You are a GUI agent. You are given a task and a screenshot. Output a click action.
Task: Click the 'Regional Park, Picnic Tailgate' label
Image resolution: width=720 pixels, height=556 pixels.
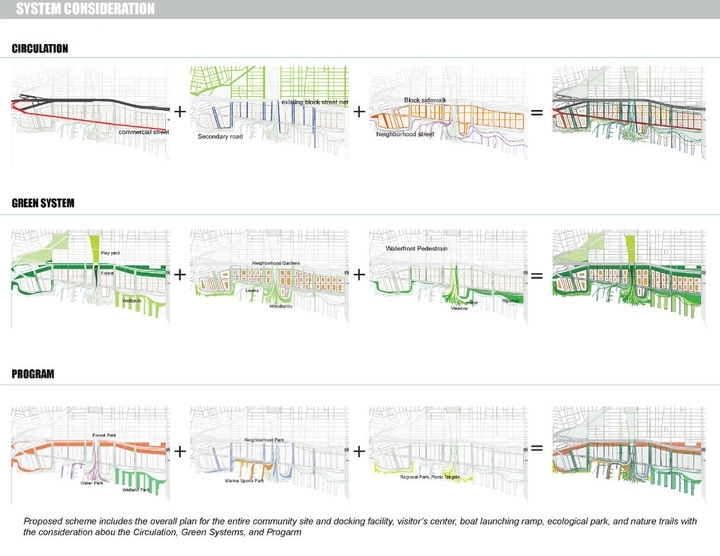point(430,477)
